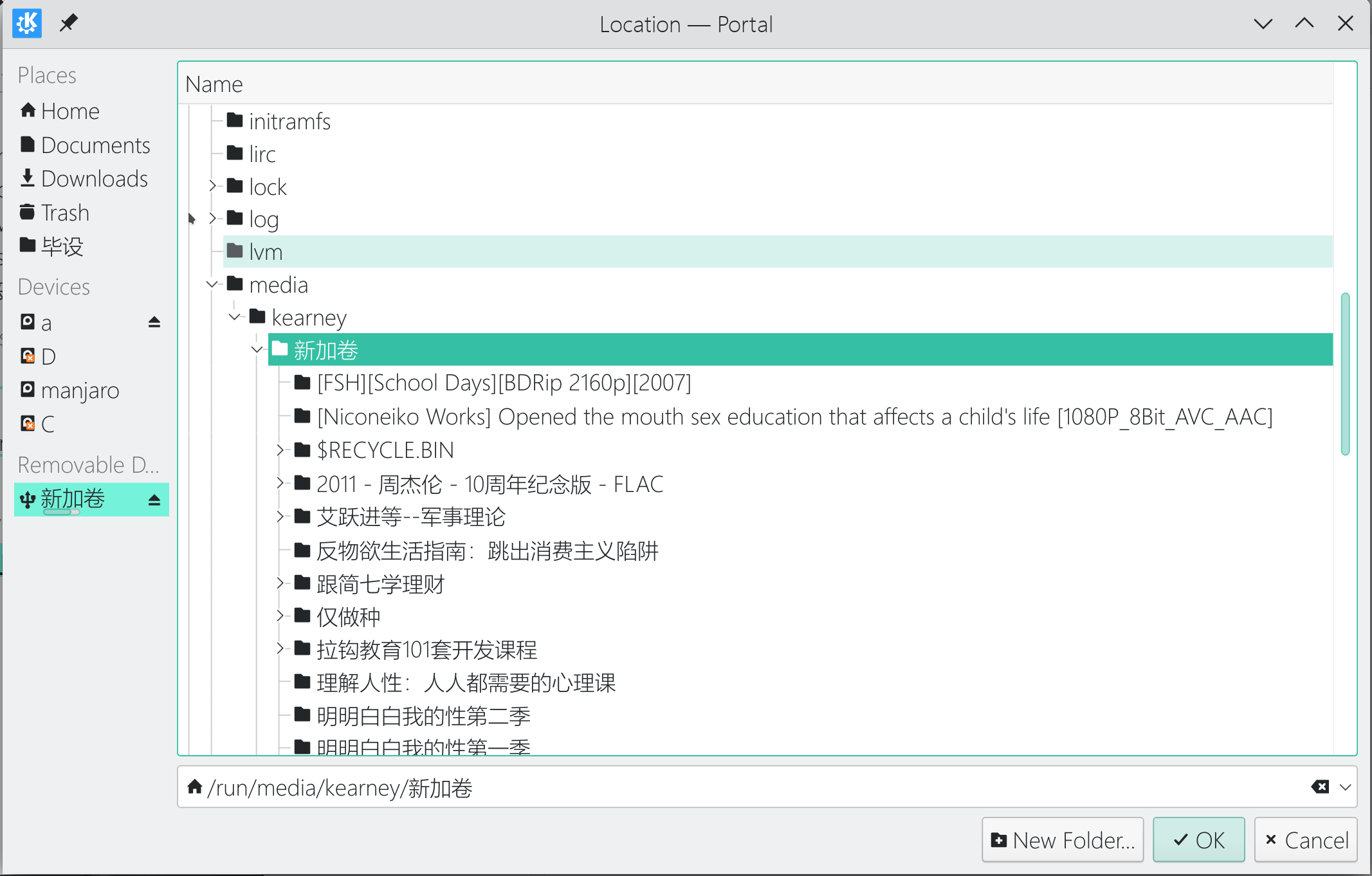Select the lvm folder row

[778, 251]
